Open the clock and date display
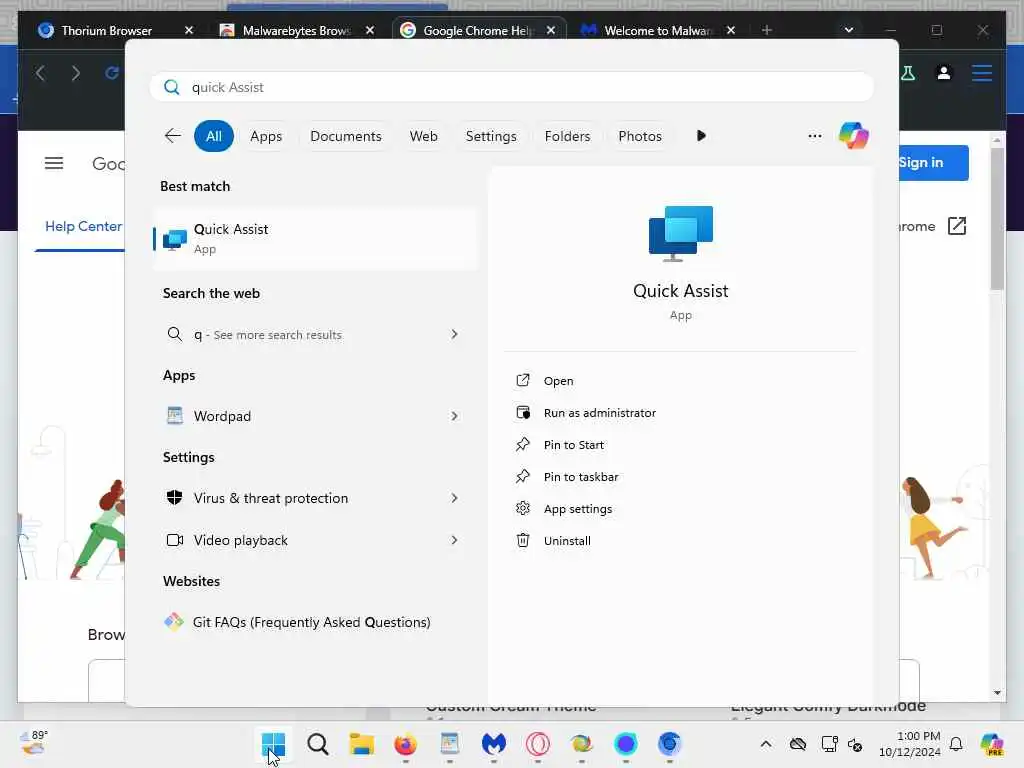1024x768 pixels. tap(910, 744)
